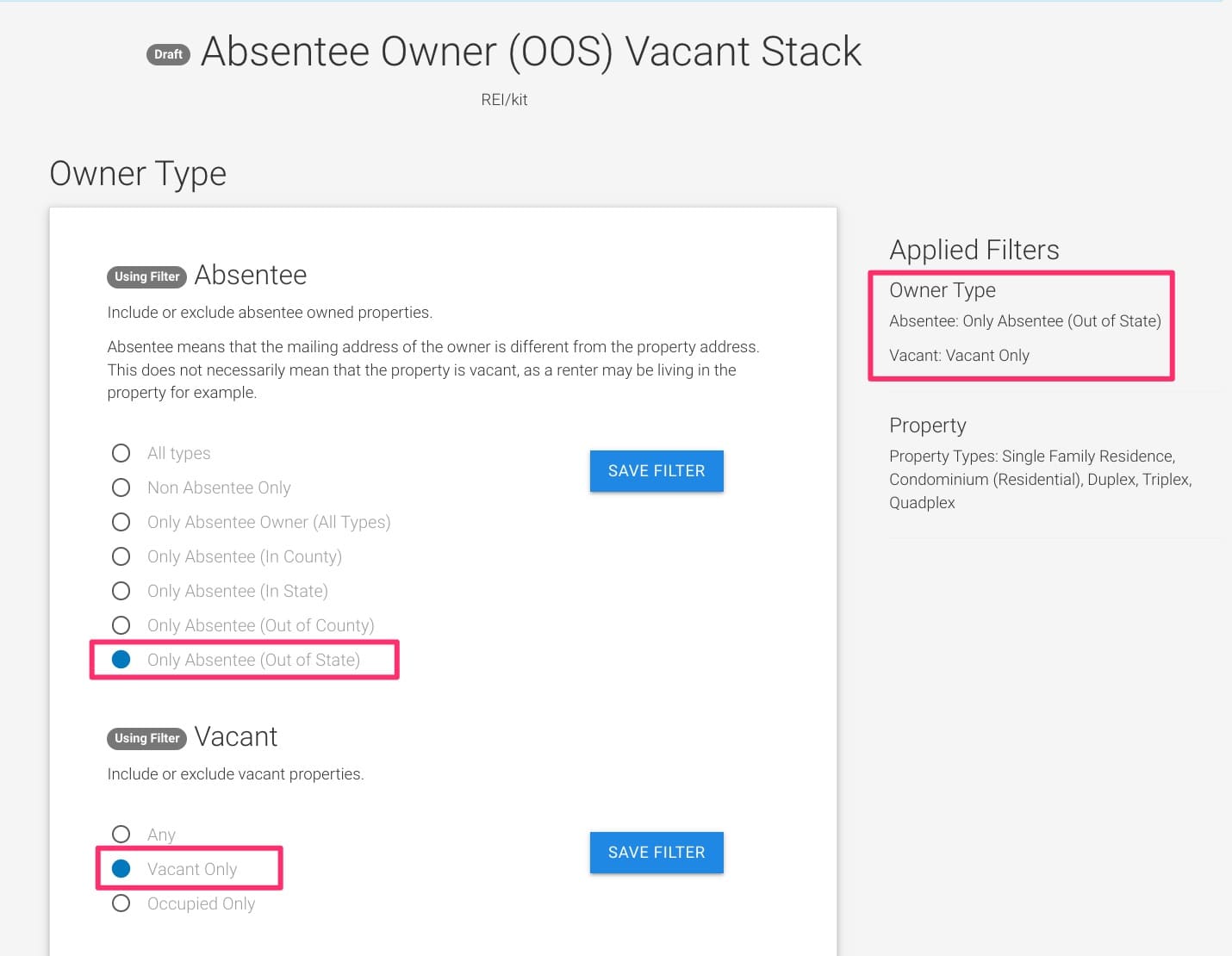Viewport: 1232px width, 956px height.
Task: Save the Vacant filter
Action: tap(656, 853)
